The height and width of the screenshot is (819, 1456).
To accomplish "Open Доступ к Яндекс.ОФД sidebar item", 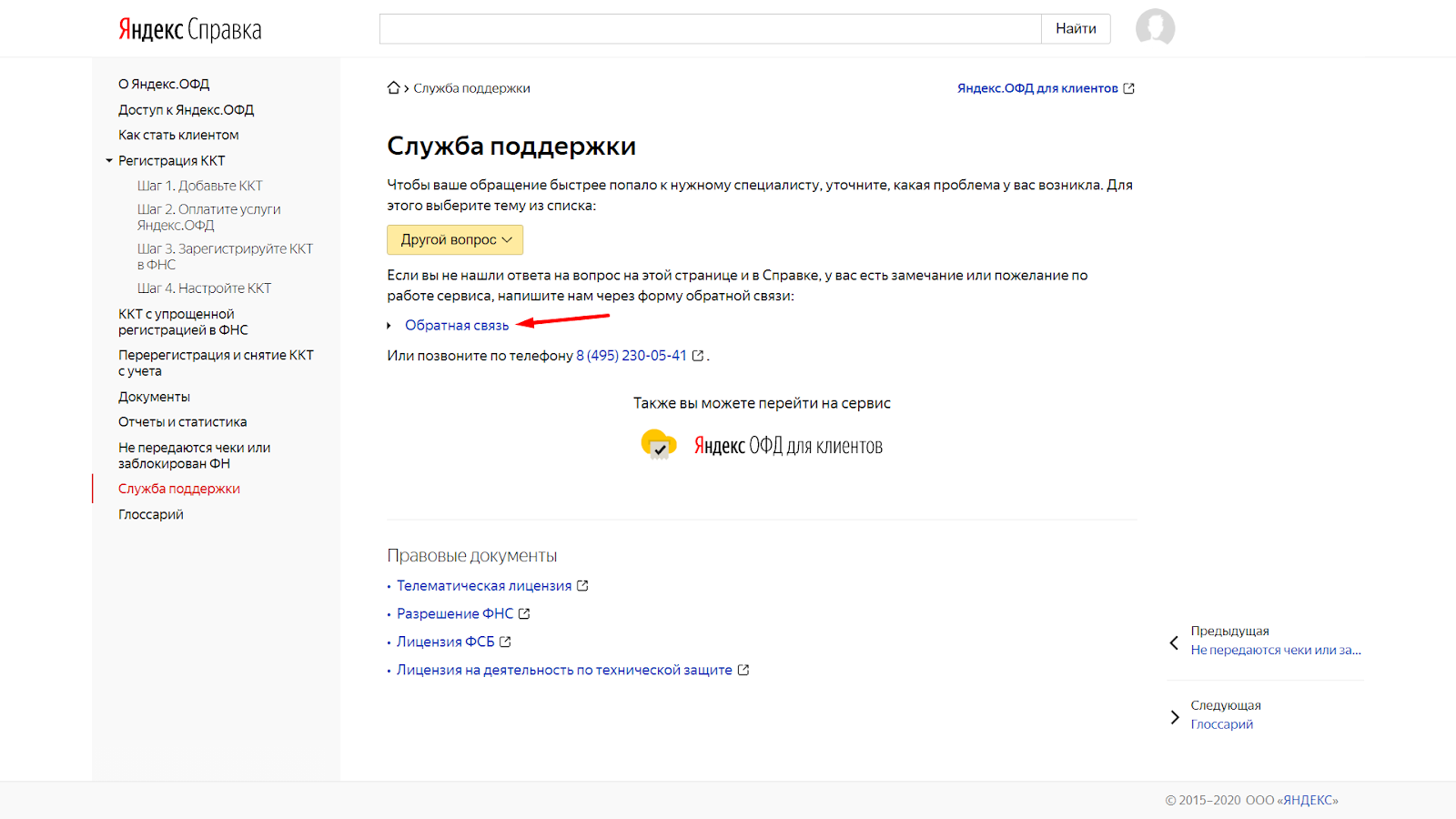I will 186,109.
